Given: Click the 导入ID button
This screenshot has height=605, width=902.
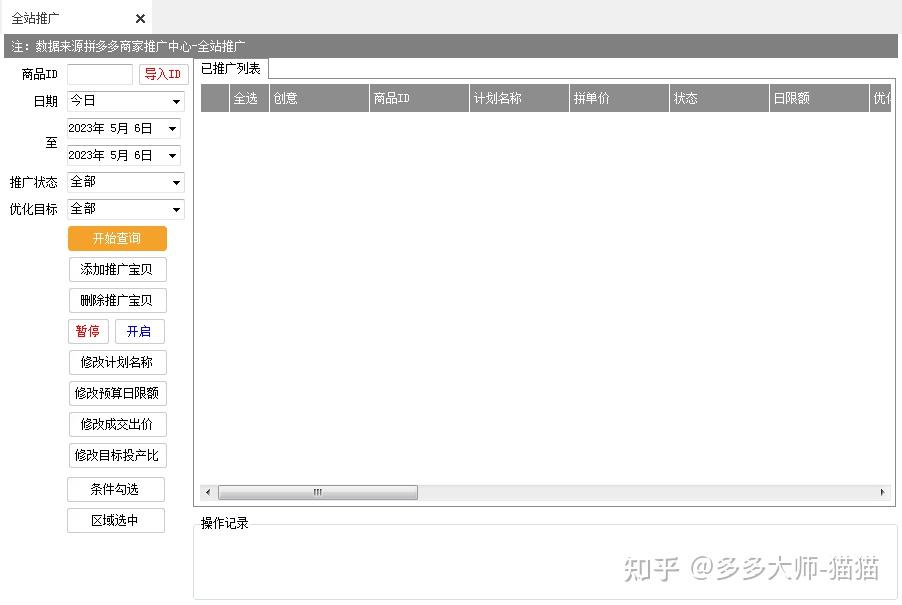Looking at the screenshot, I should tap(163, 74).
